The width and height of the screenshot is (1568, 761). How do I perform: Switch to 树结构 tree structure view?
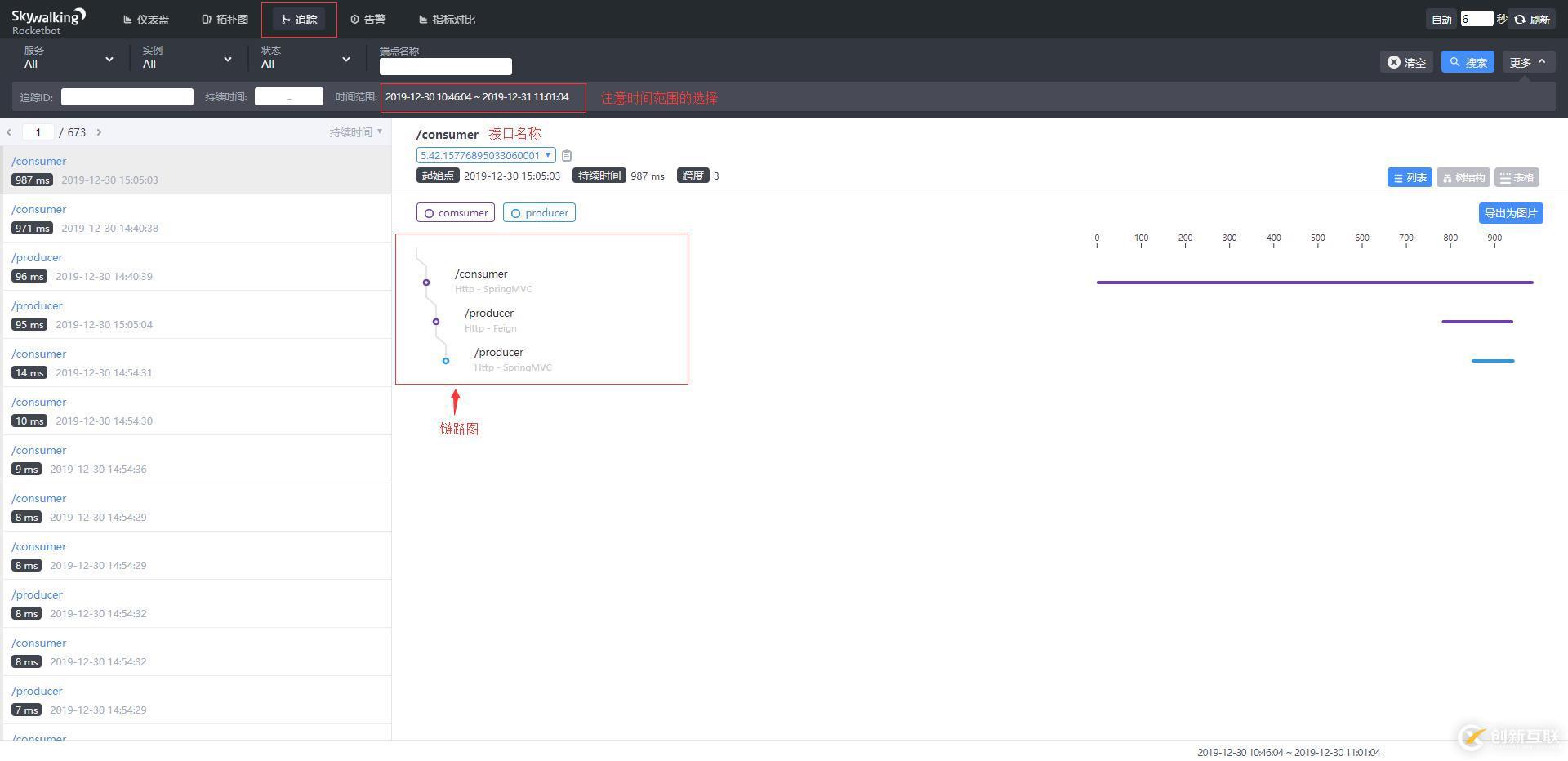(1463, 177)
